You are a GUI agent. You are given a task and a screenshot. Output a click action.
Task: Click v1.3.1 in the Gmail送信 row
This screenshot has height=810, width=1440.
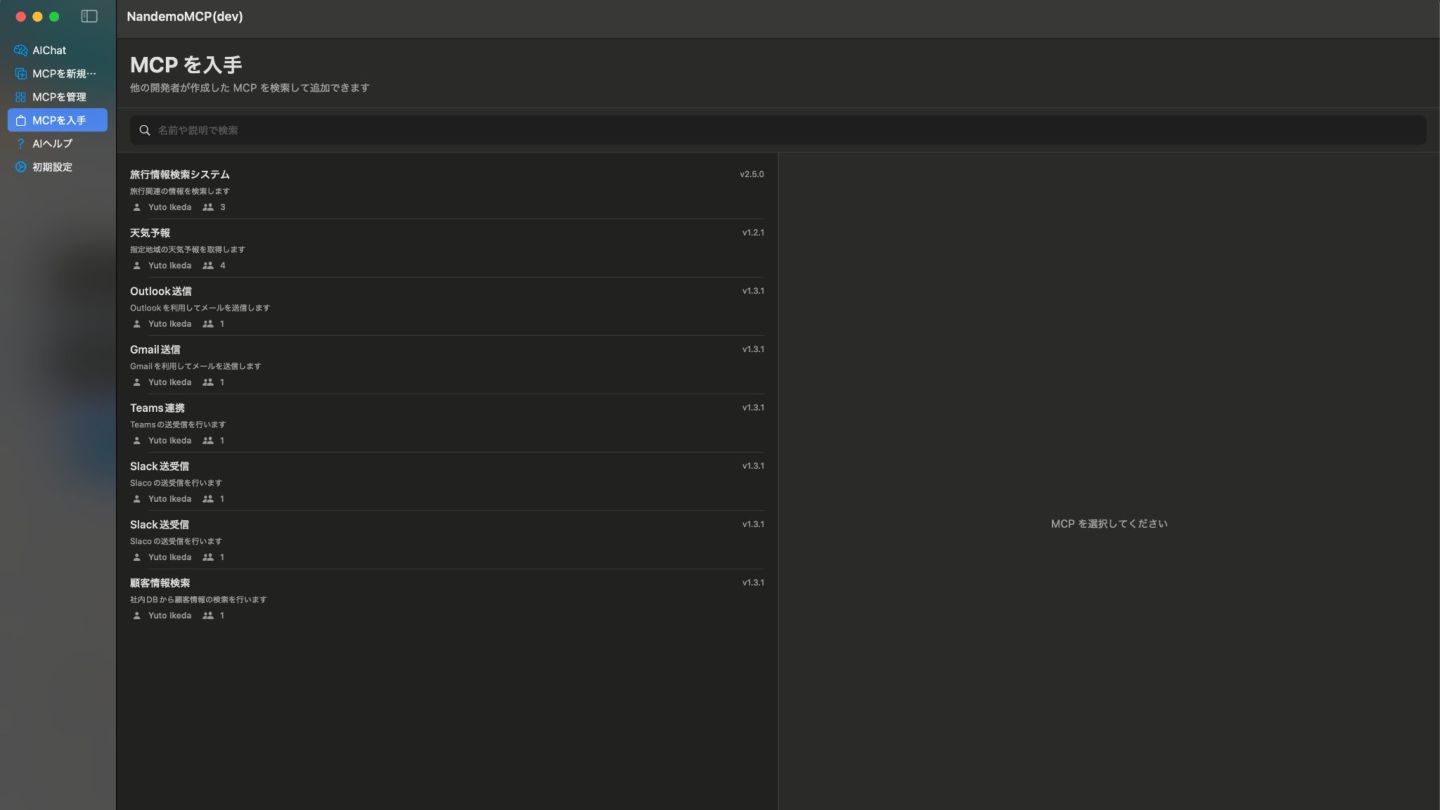[753, 349]
